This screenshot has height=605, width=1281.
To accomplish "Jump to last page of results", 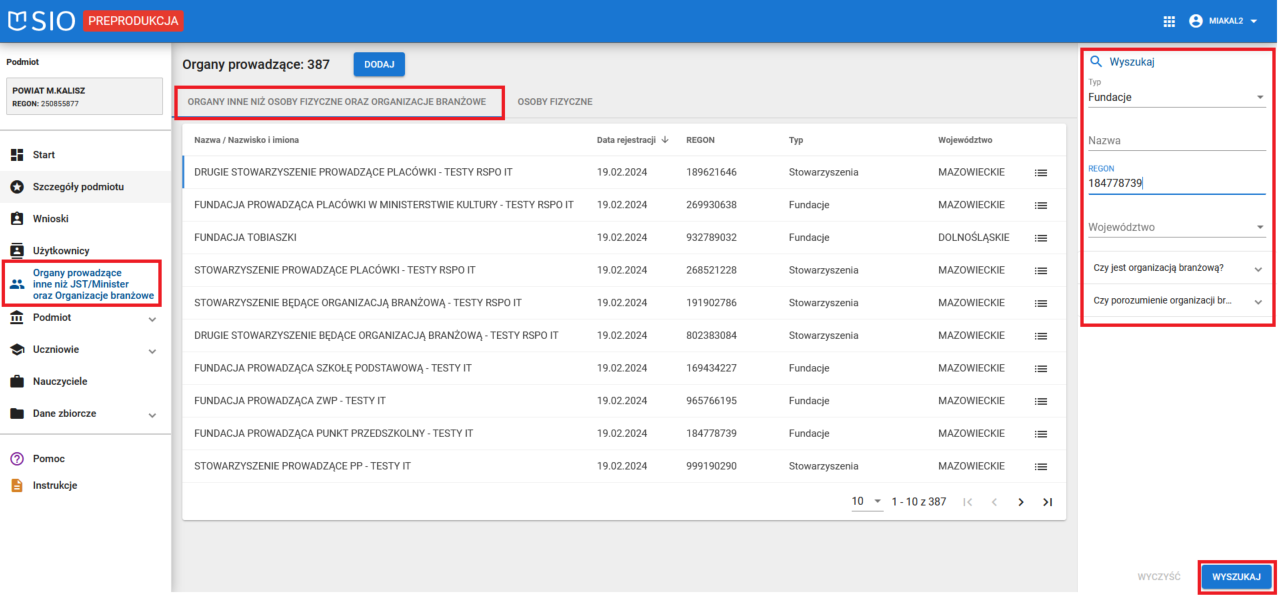I will (1047, 502).
